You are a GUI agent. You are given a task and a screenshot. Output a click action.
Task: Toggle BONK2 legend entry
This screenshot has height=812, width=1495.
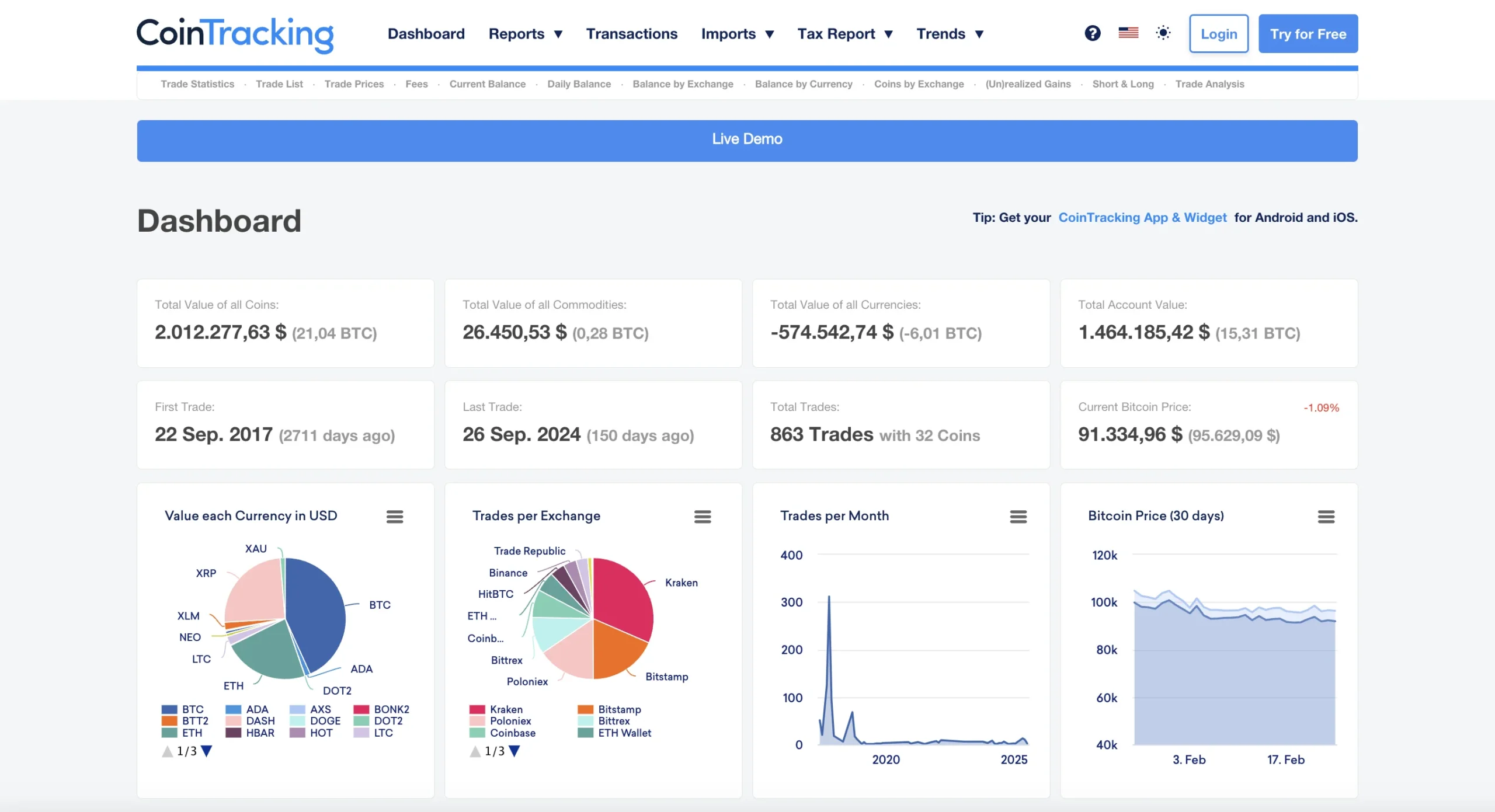tap(382, 709)
